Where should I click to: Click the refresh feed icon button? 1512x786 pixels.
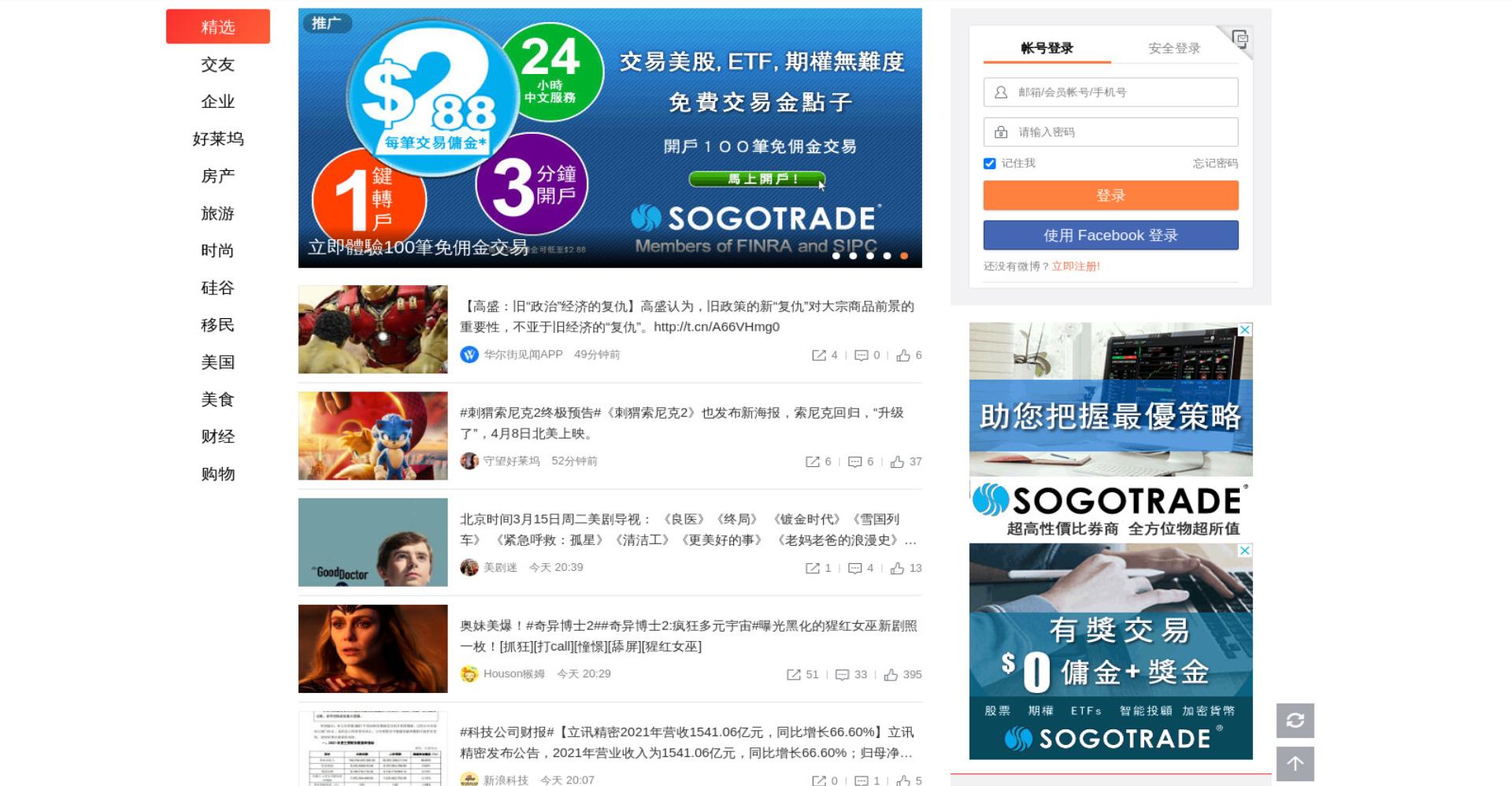click(x=1295, y=721)
